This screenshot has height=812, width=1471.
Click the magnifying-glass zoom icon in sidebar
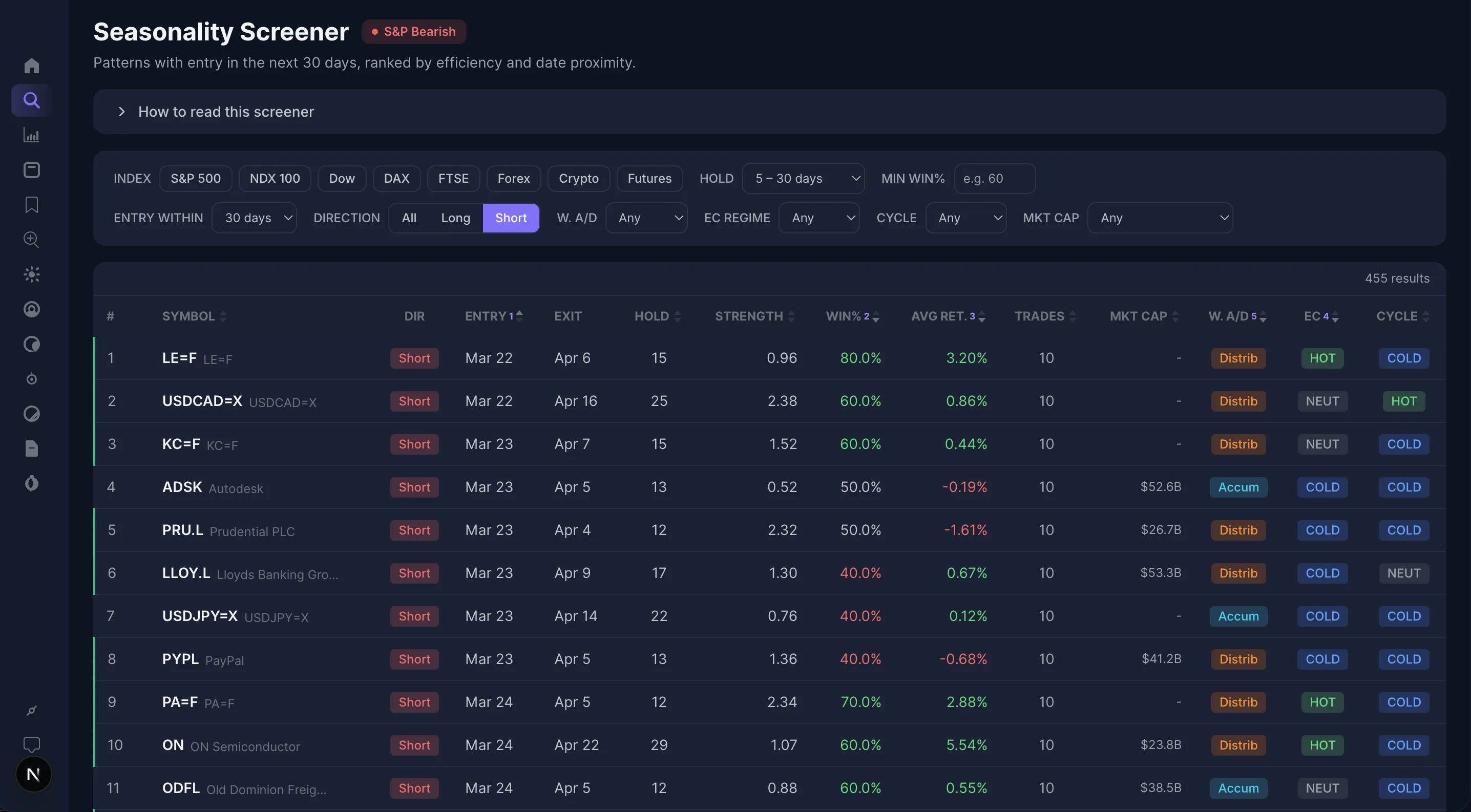click(31, 240)
